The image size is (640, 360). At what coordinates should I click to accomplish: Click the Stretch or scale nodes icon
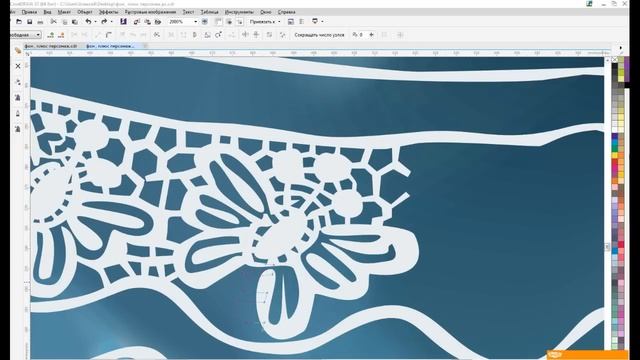[207, 35]
